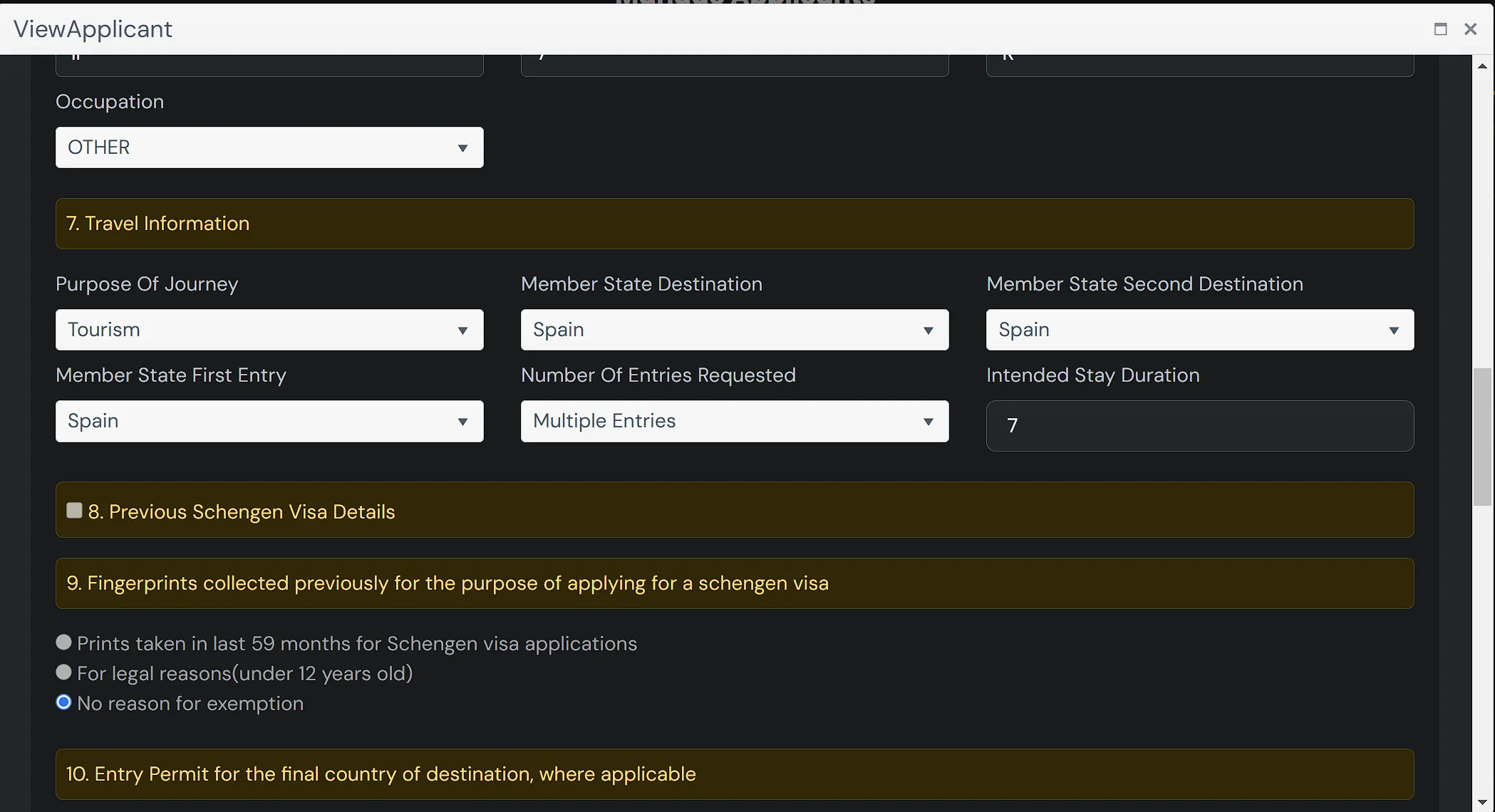Close the ViewApplicant dialog
The width and height of the screenshot is (1495, 812).
coord(1470,29)
